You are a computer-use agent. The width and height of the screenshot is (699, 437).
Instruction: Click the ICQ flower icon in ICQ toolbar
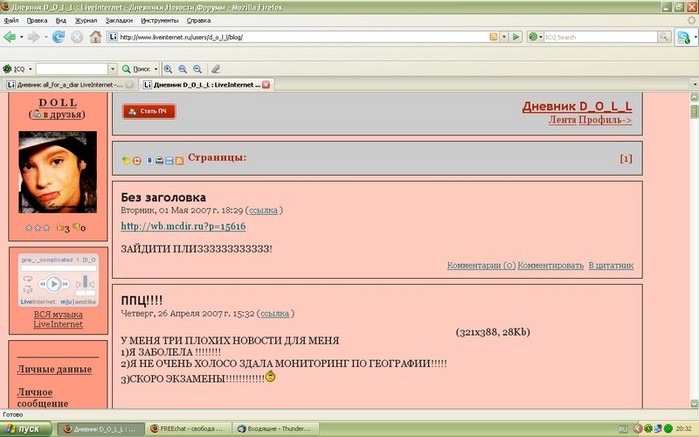click(7, 69)
